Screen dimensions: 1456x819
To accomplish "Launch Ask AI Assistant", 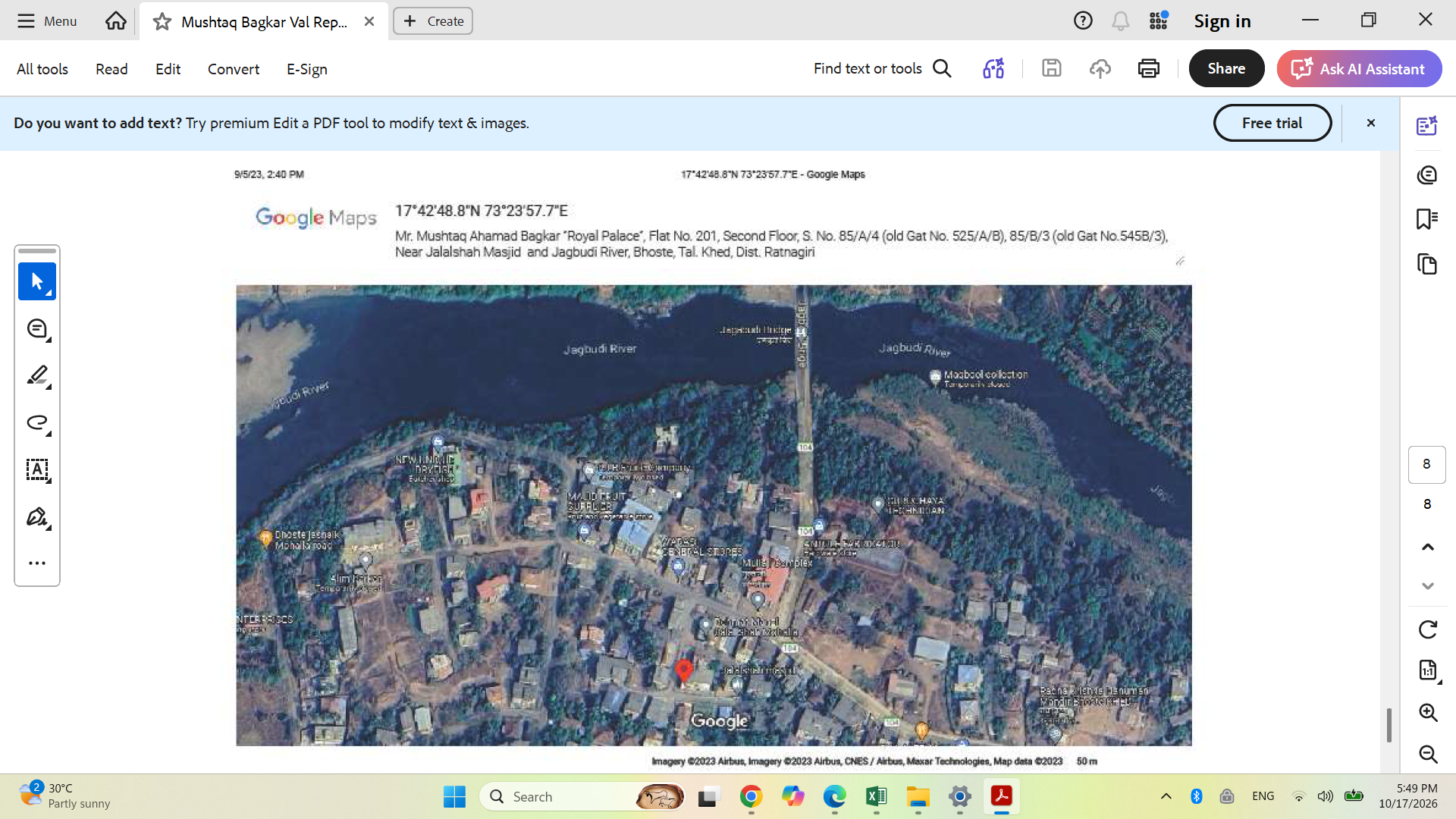I will [x=1359, y=69].
